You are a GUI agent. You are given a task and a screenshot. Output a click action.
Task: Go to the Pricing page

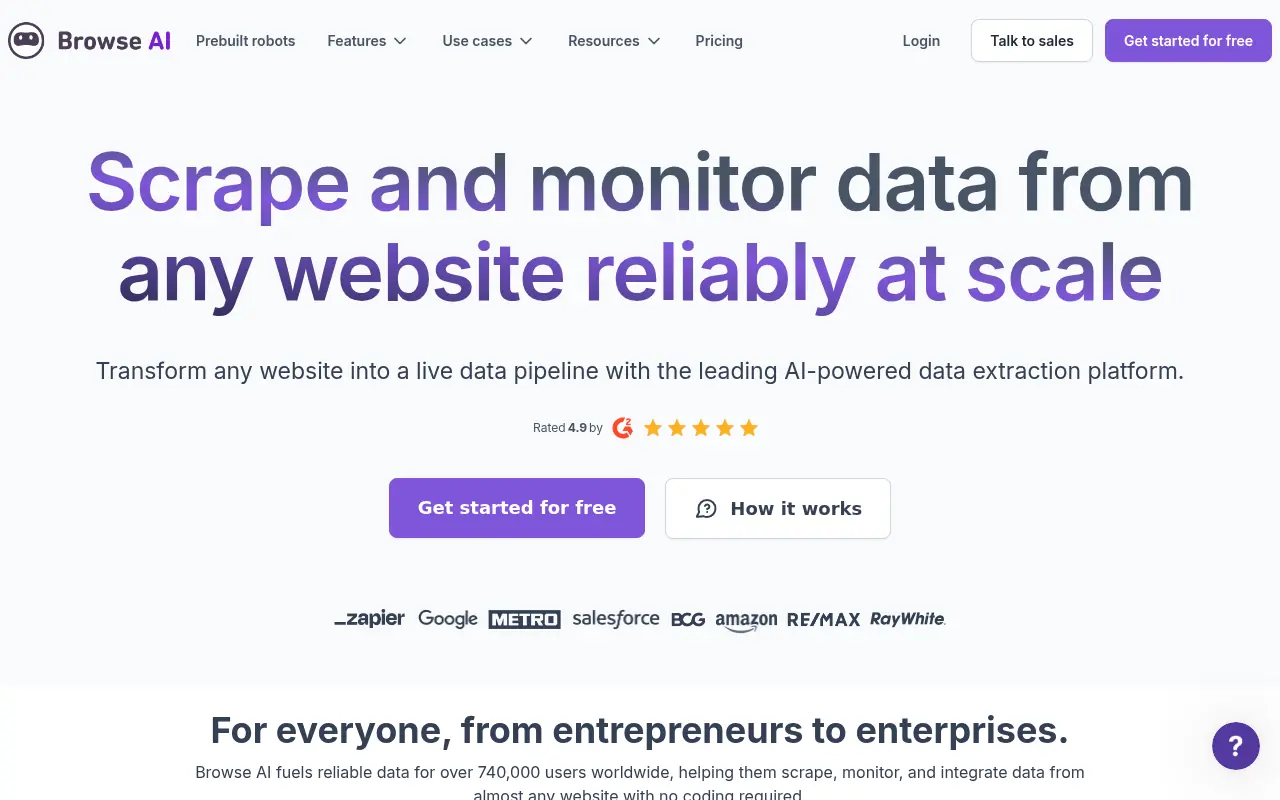(718, 41)
